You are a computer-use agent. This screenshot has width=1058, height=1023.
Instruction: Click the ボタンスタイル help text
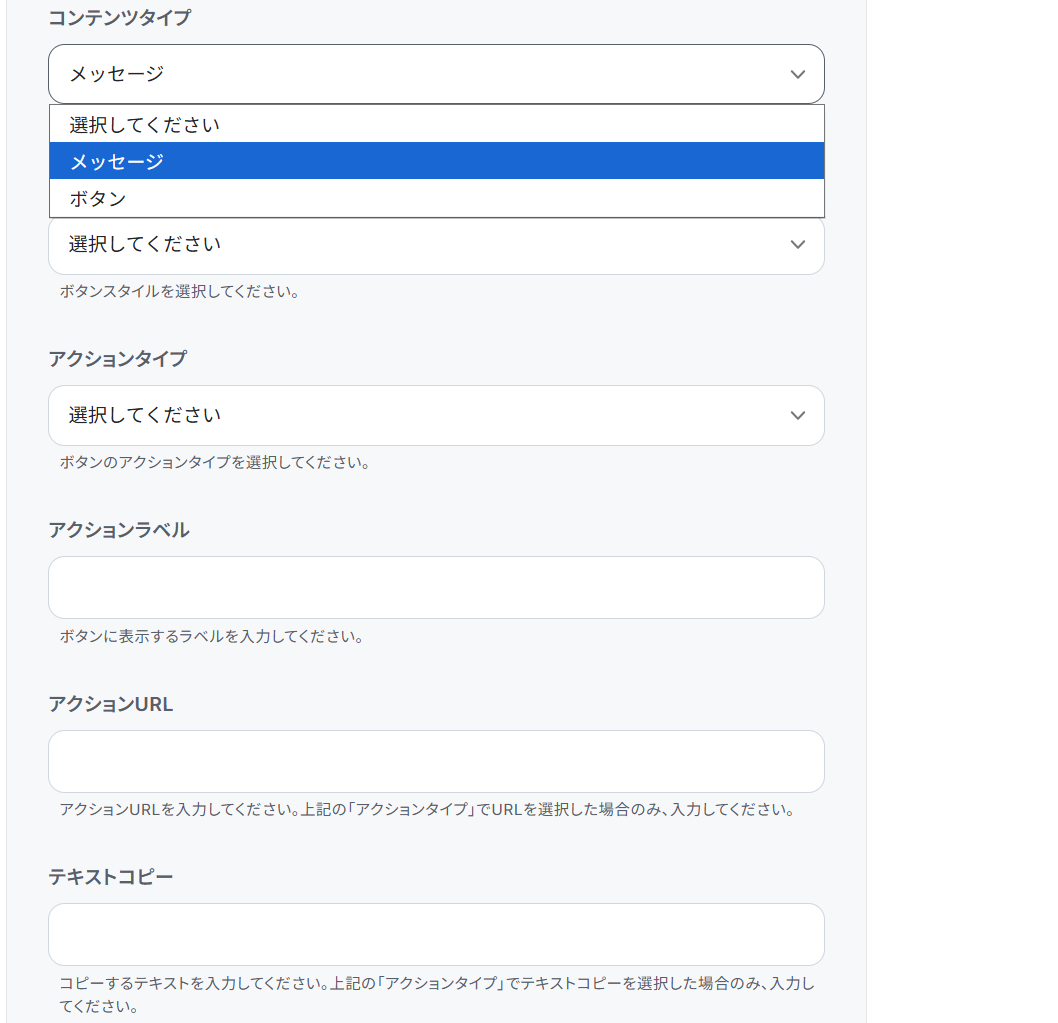(179, 292)
